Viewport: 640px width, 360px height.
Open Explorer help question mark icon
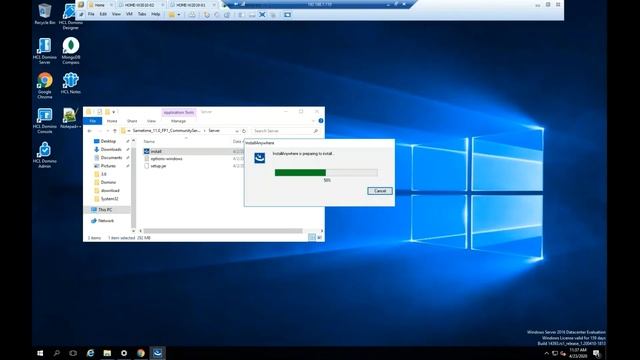[321, 121]
